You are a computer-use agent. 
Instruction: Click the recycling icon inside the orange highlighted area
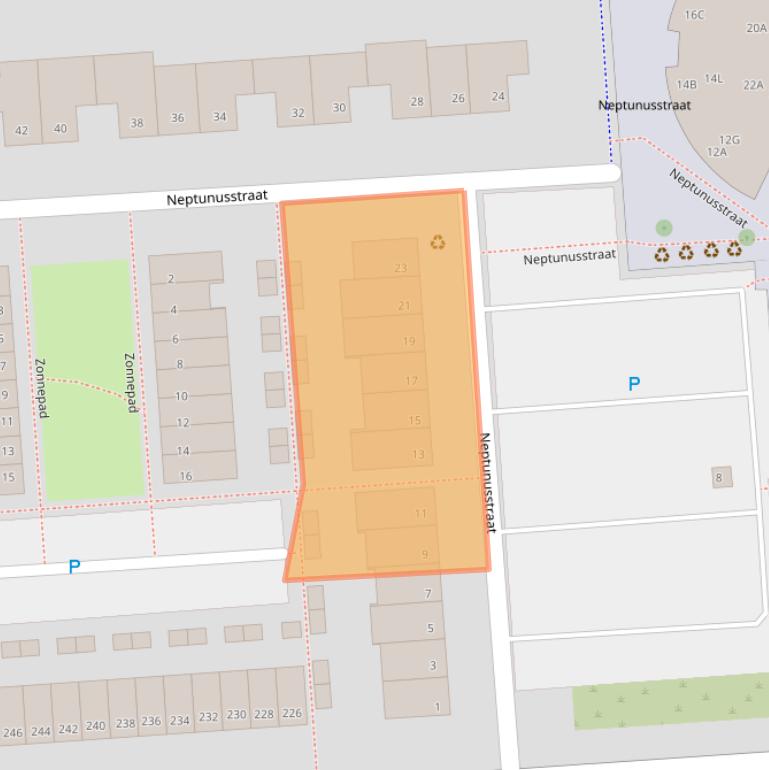click(437, 242)
